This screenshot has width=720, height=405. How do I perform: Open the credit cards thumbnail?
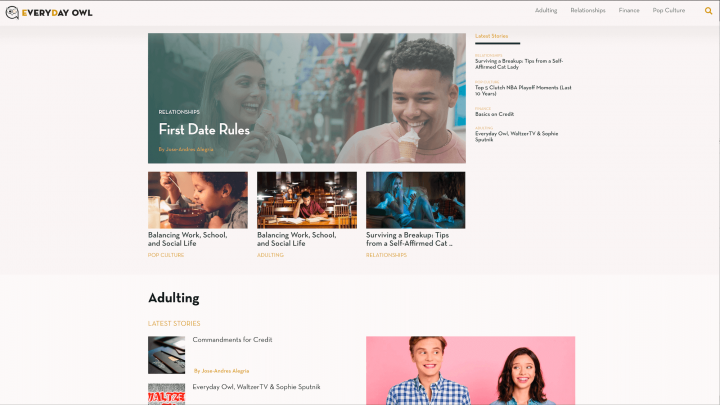pos(166,355)
